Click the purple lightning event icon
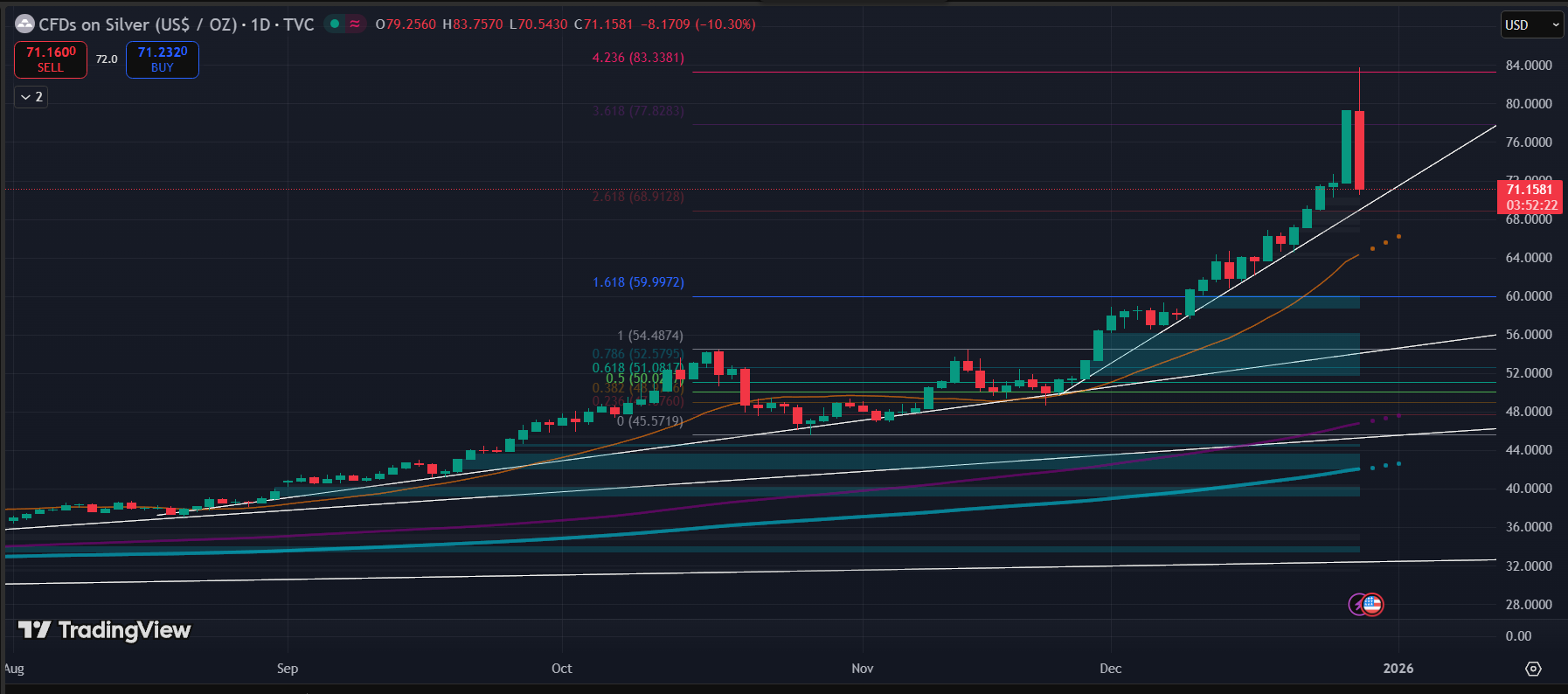The width and height of the screenshot is (1568, 694). click(1358, 604)
